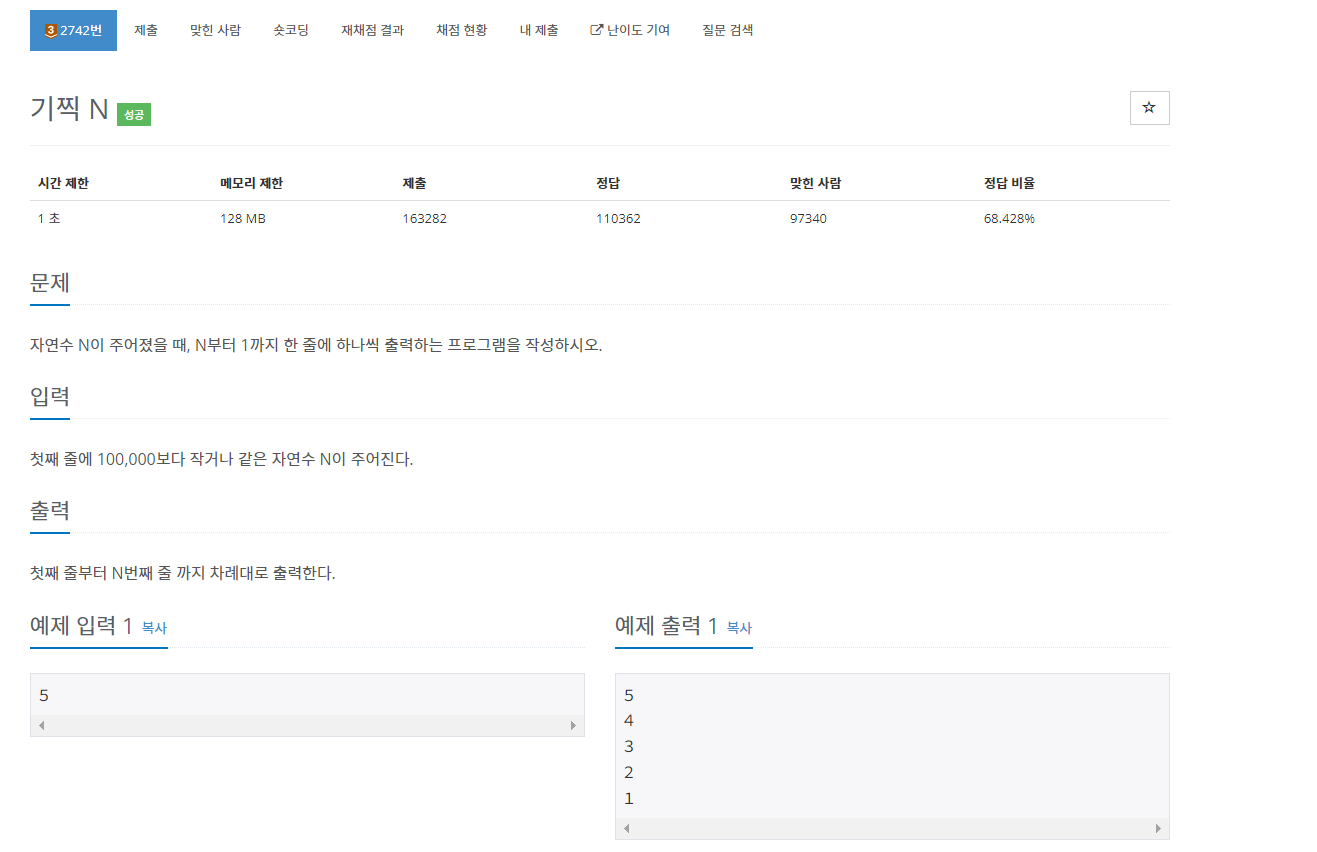
Task: Click the output description starting 첫째 줄부터
Action: 182,574
